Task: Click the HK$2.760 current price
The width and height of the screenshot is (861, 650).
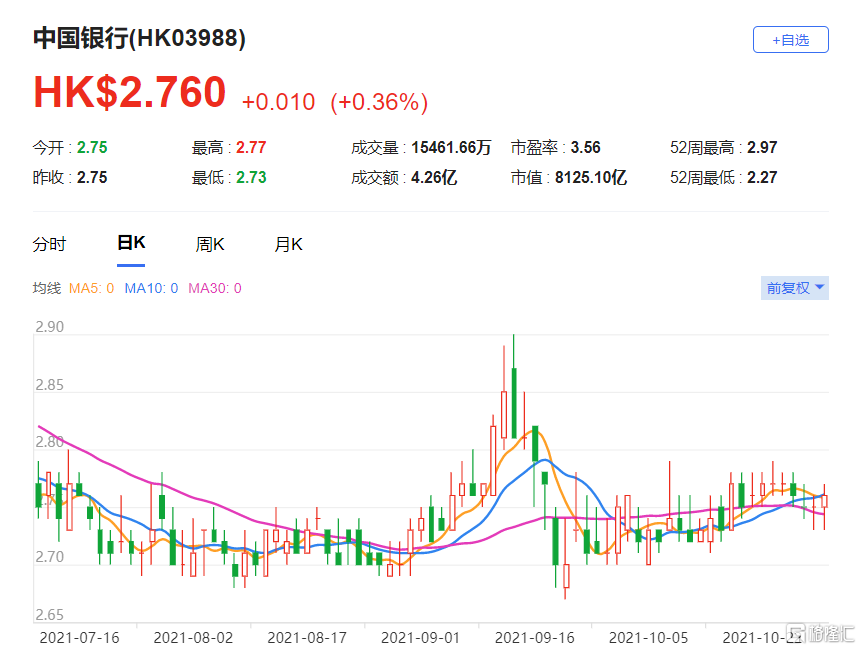Action: (130, 93)
